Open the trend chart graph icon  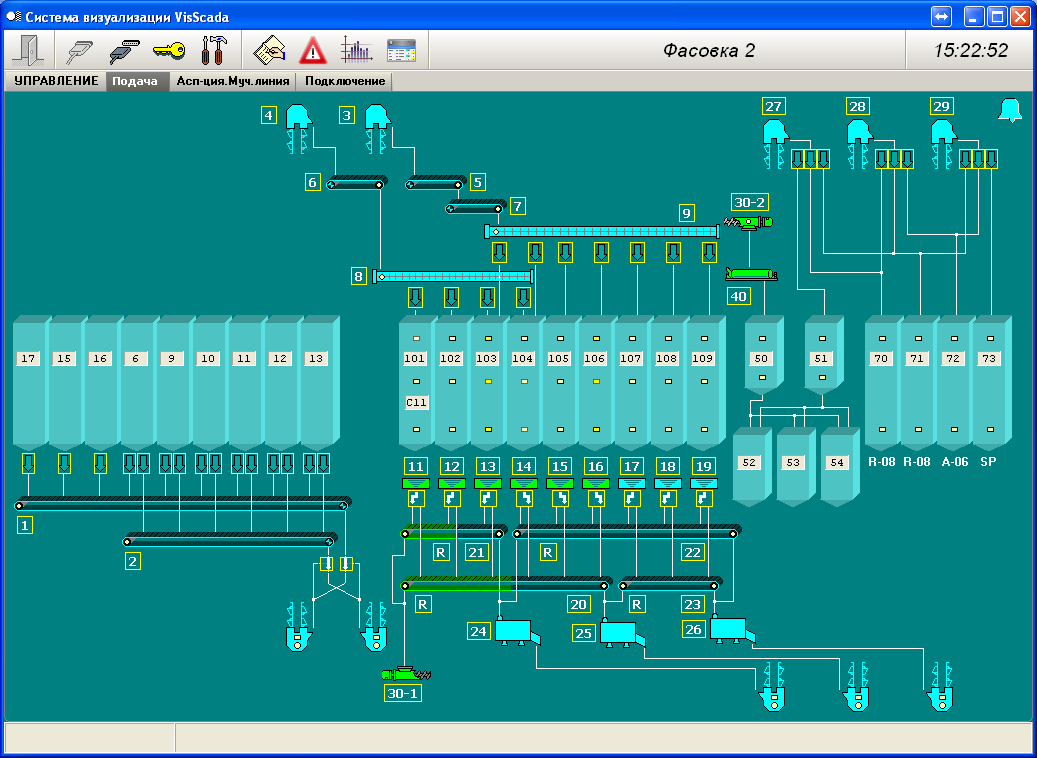pos(356,49)
